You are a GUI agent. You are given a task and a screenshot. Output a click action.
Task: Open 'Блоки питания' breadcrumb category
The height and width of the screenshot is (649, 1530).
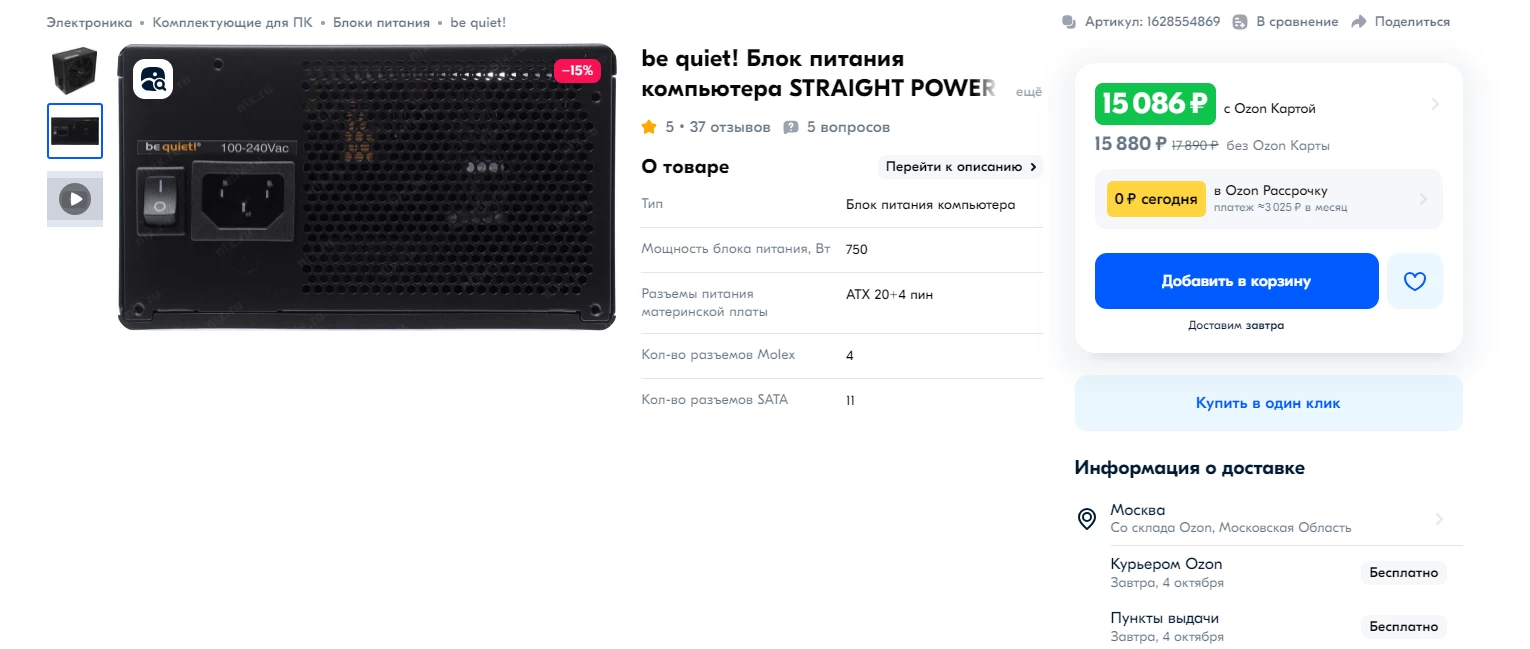point(381,22)
